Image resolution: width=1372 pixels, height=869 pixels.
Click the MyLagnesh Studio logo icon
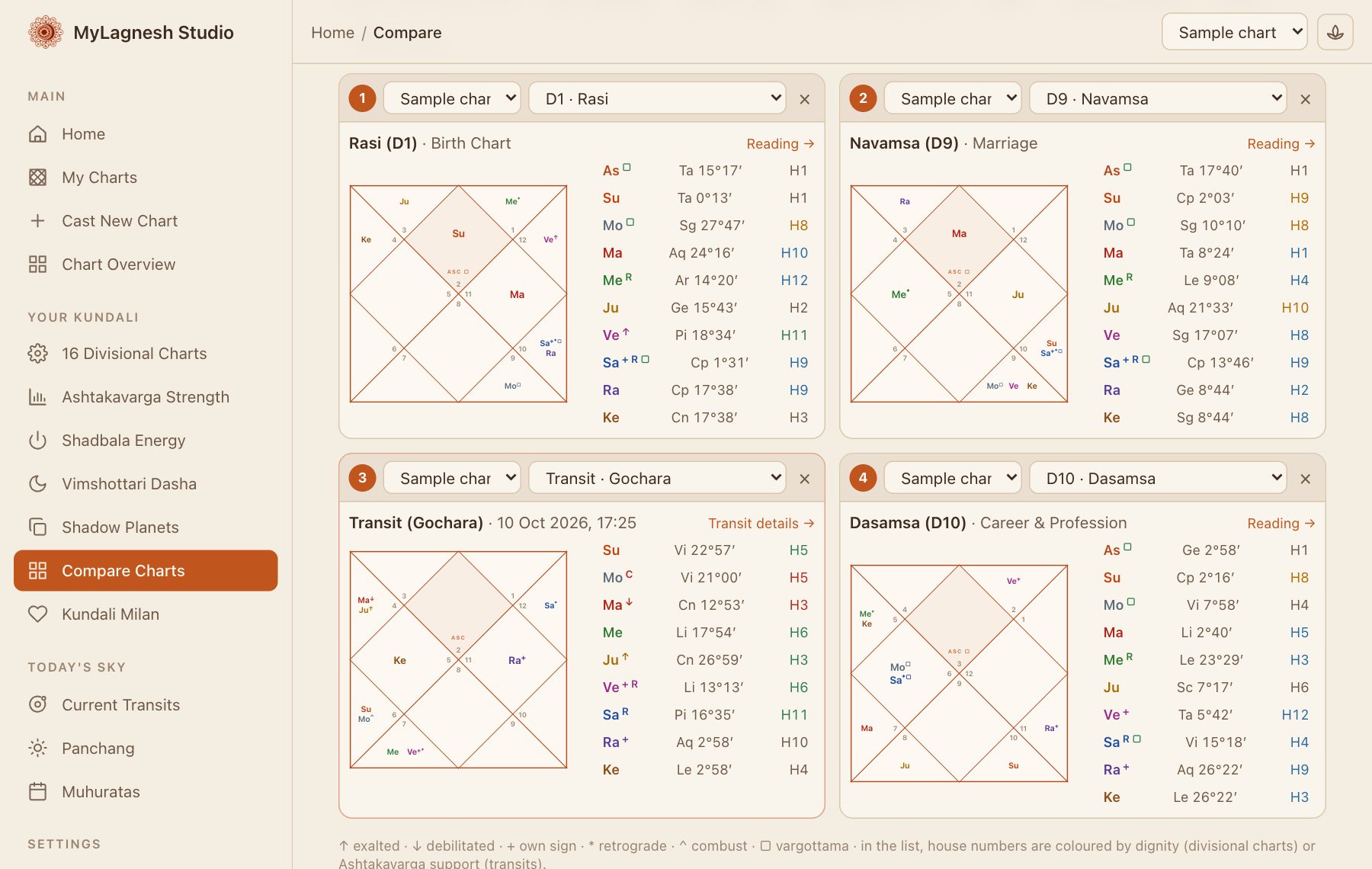(45, 32)
